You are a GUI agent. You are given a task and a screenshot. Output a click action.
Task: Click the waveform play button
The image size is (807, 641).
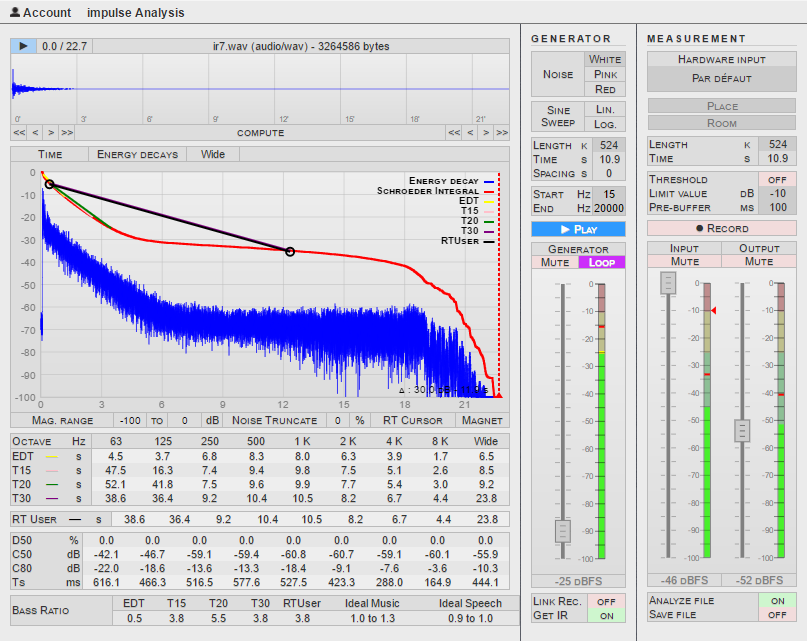point(23,46)
